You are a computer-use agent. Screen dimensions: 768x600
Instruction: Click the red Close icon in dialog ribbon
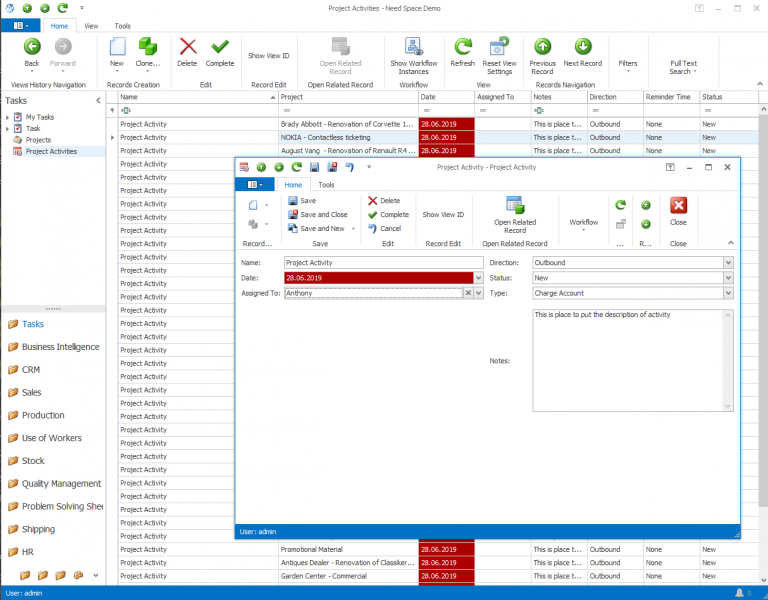(678, 206)
